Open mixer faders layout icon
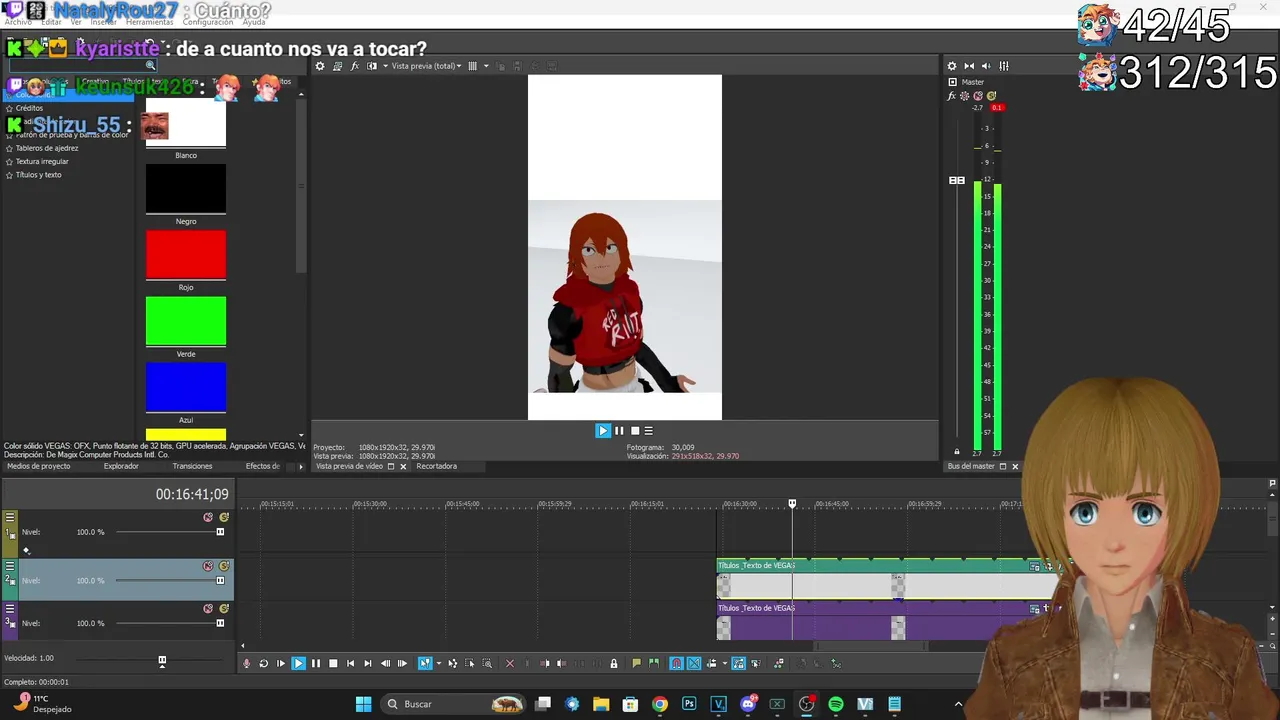This screenshot has width=1280, height=720. click(1004, 66)
